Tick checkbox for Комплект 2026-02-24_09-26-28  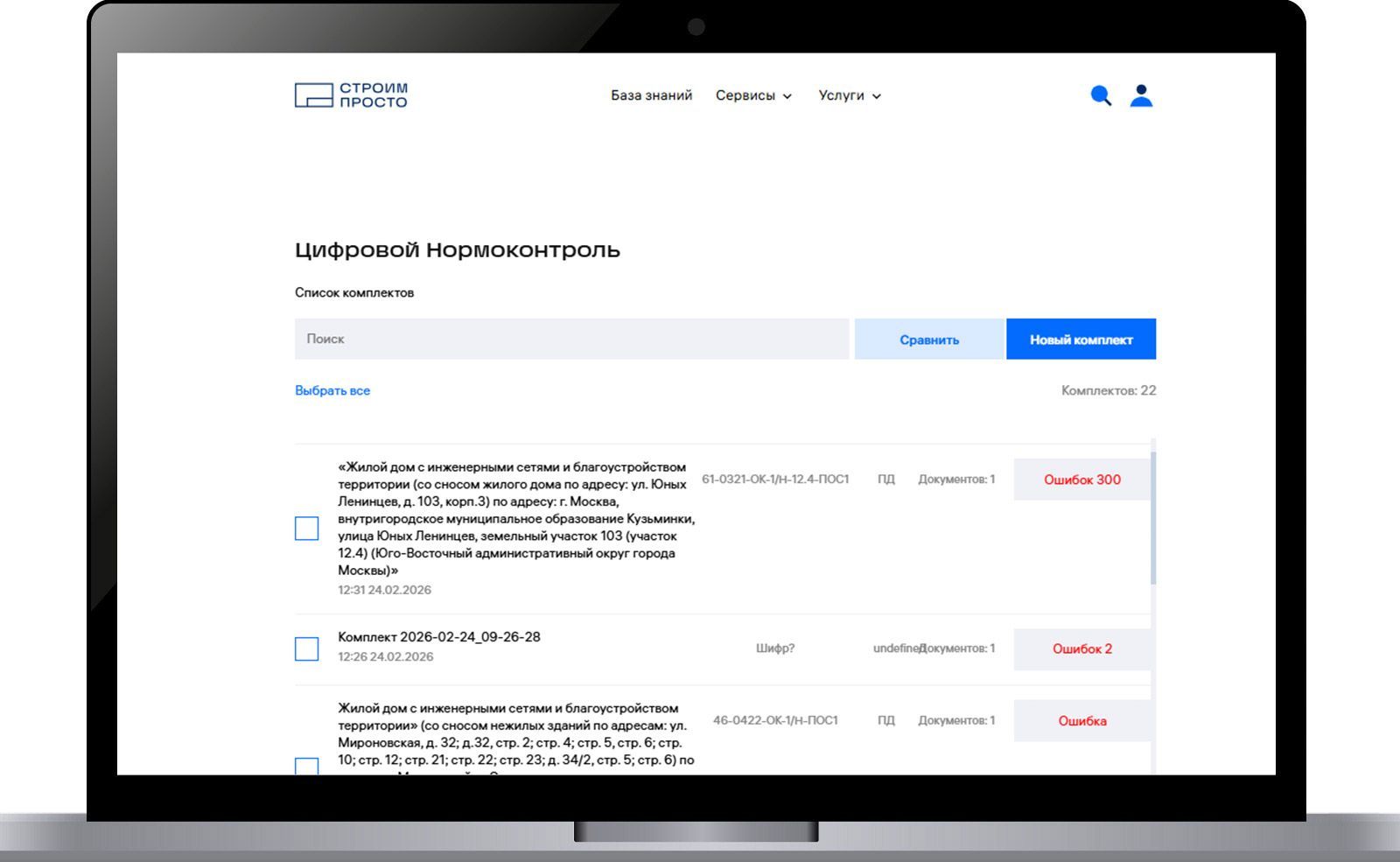[x=306, y=648]
